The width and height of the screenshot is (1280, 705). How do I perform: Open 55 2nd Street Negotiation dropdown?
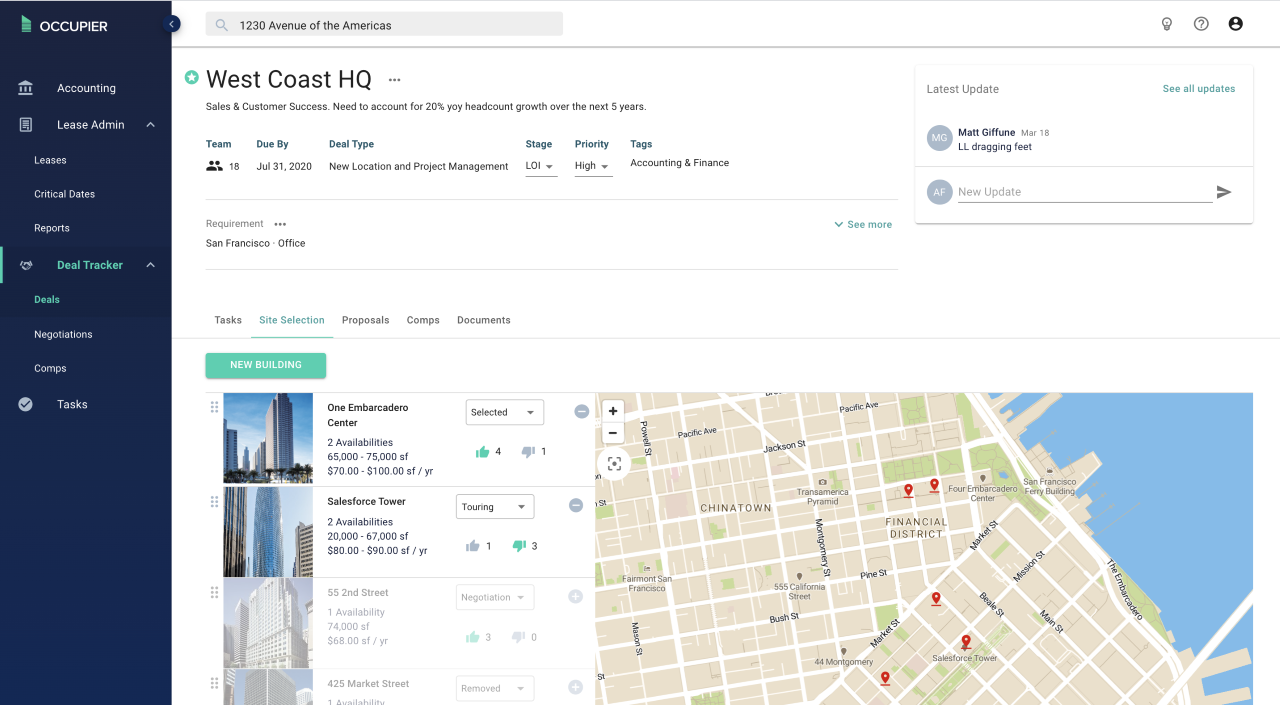(495, 597)
